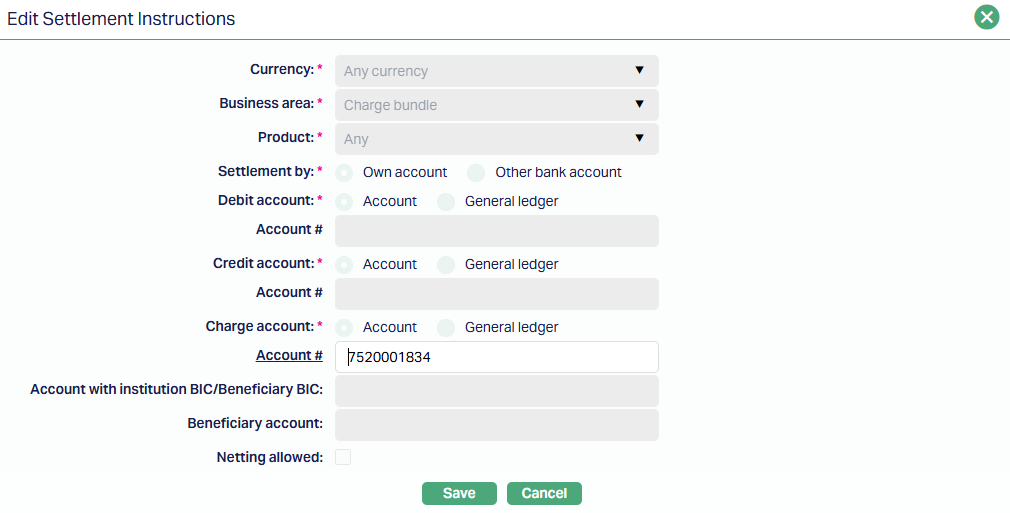Expand the Business area dropdown

[496, 105]
